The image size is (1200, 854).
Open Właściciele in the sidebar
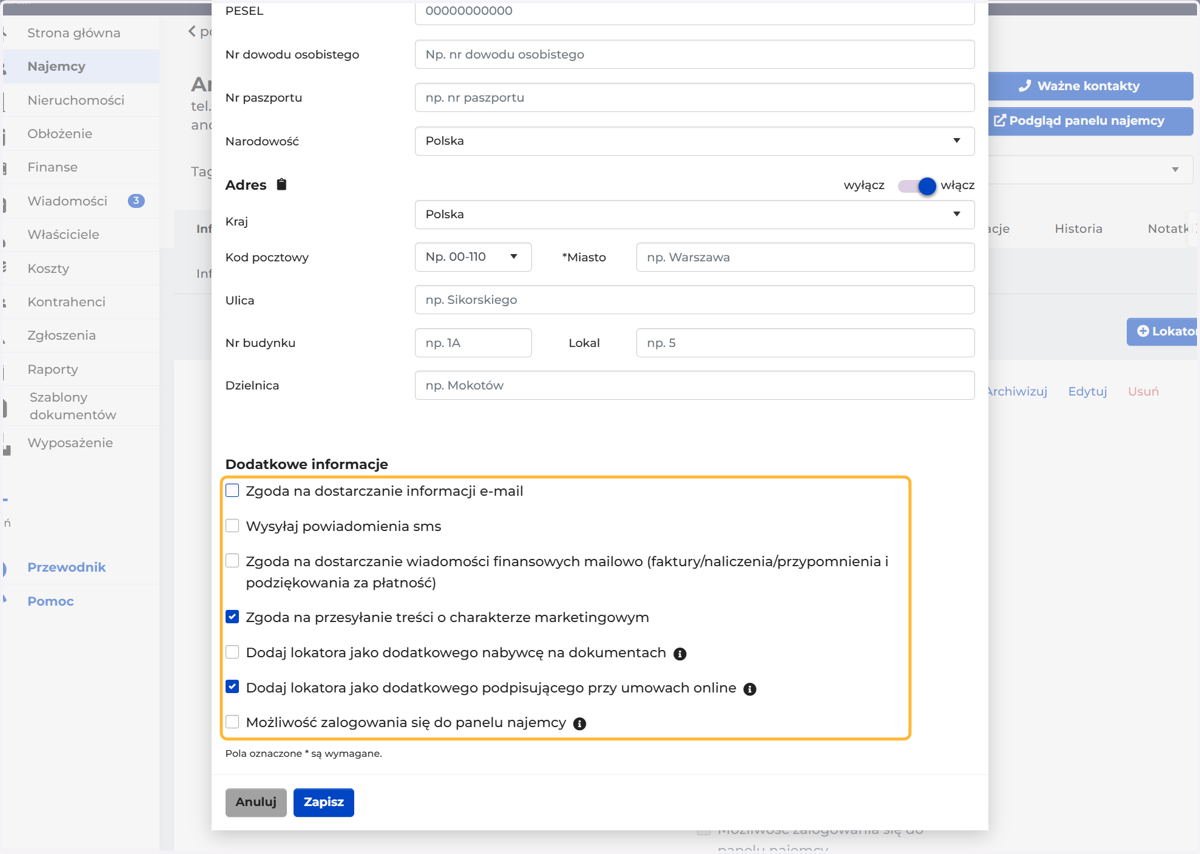[63, 234]
